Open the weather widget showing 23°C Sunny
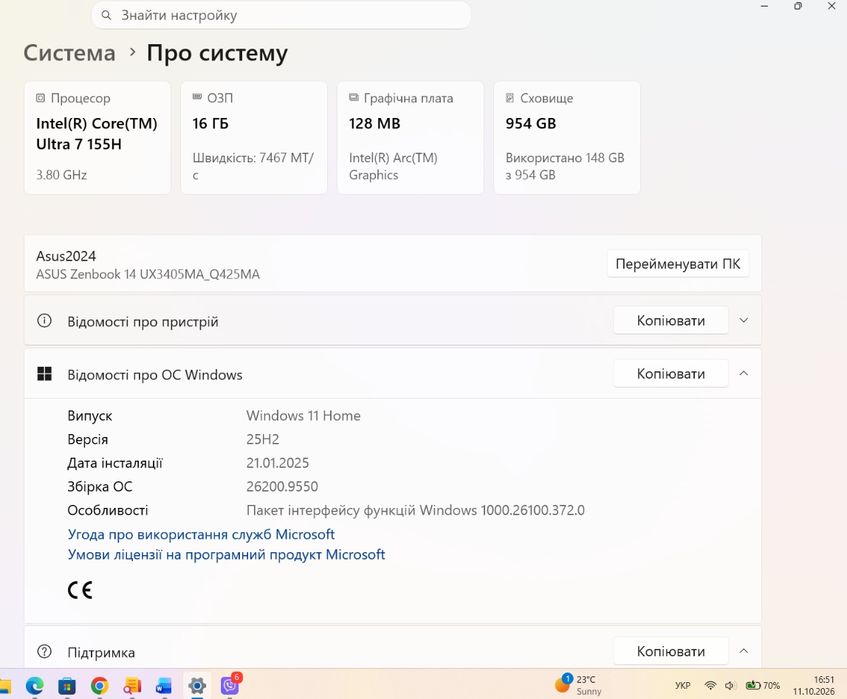Screen dimensions: 847x699 [579, 685]
